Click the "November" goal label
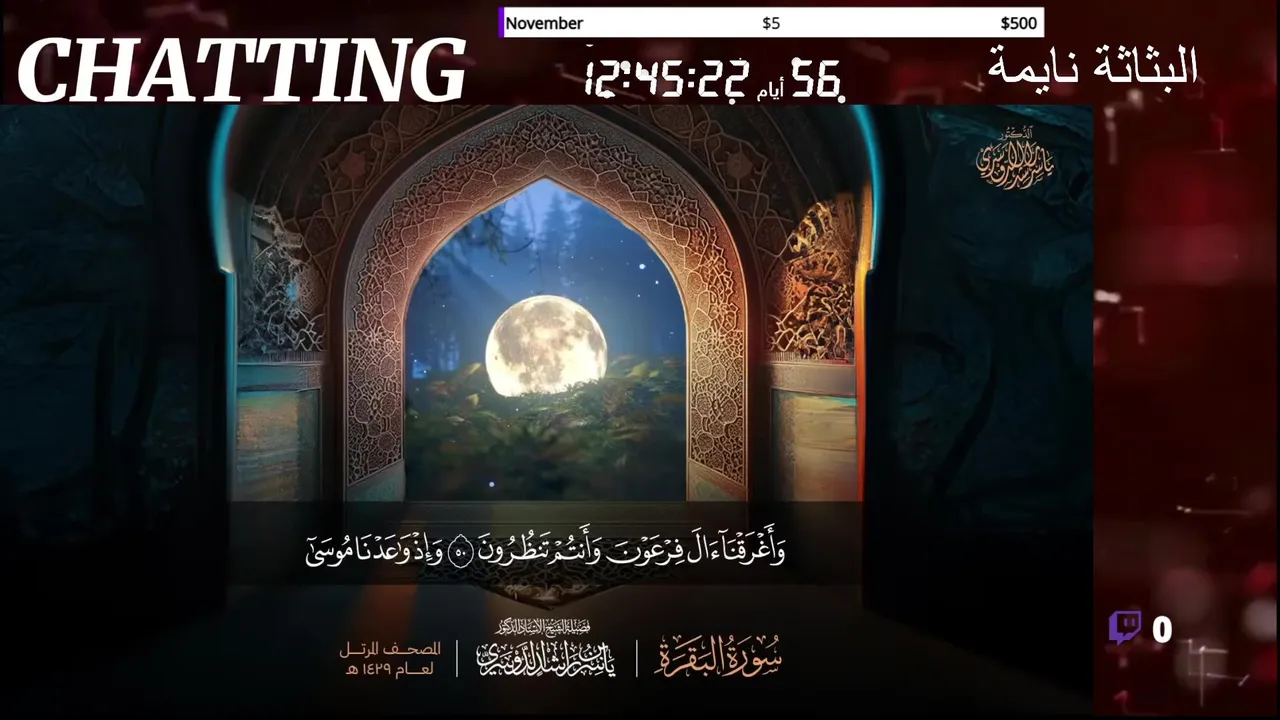The height and width of the screenshot is (720, 1280). point(544,23)
